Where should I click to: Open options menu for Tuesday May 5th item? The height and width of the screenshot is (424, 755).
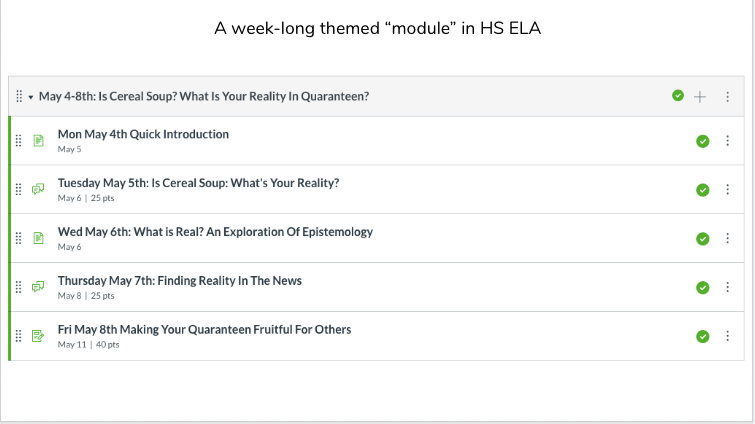pos(727,189)
